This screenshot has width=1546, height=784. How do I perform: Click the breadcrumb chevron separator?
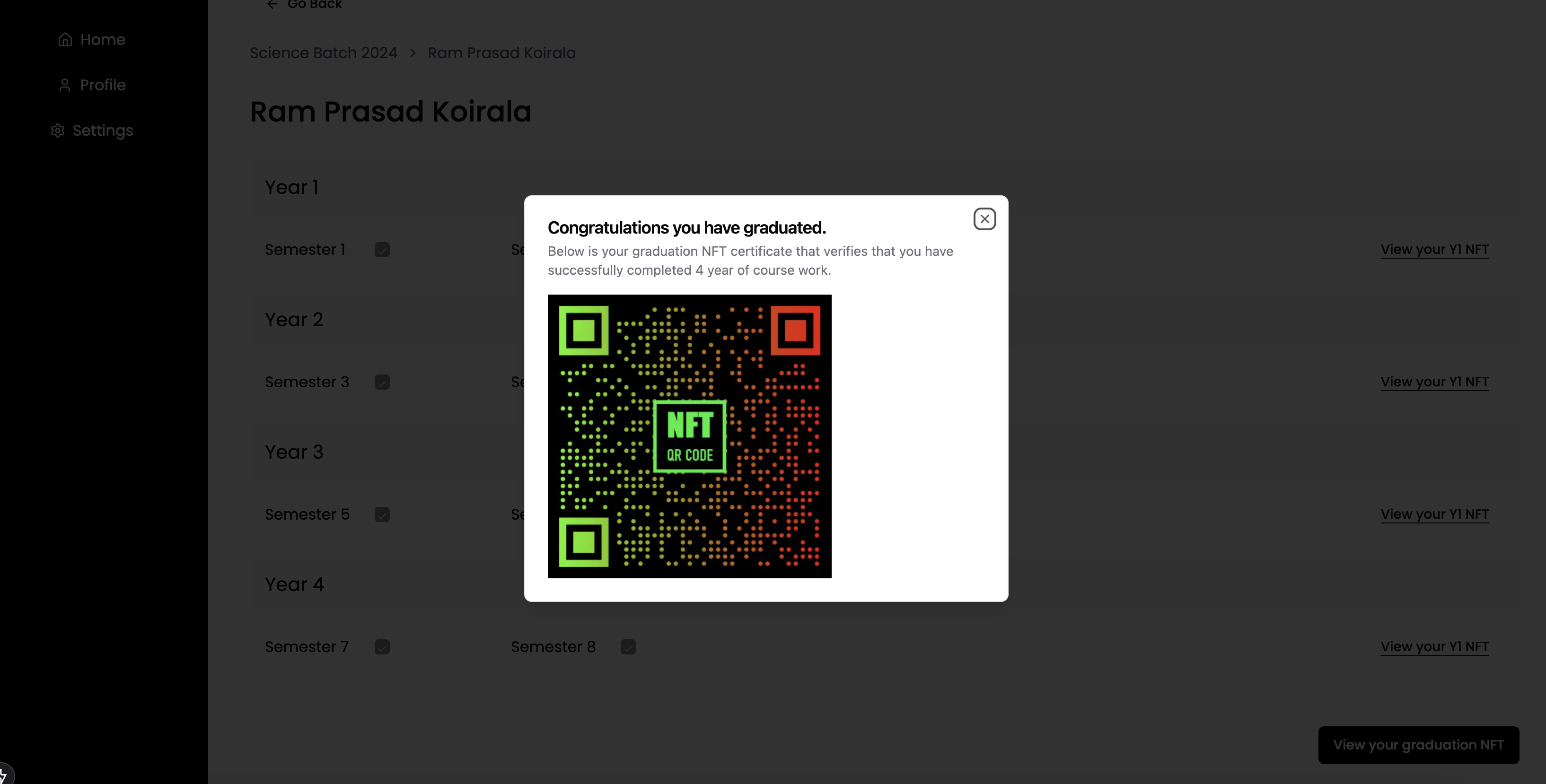(413, 53)
